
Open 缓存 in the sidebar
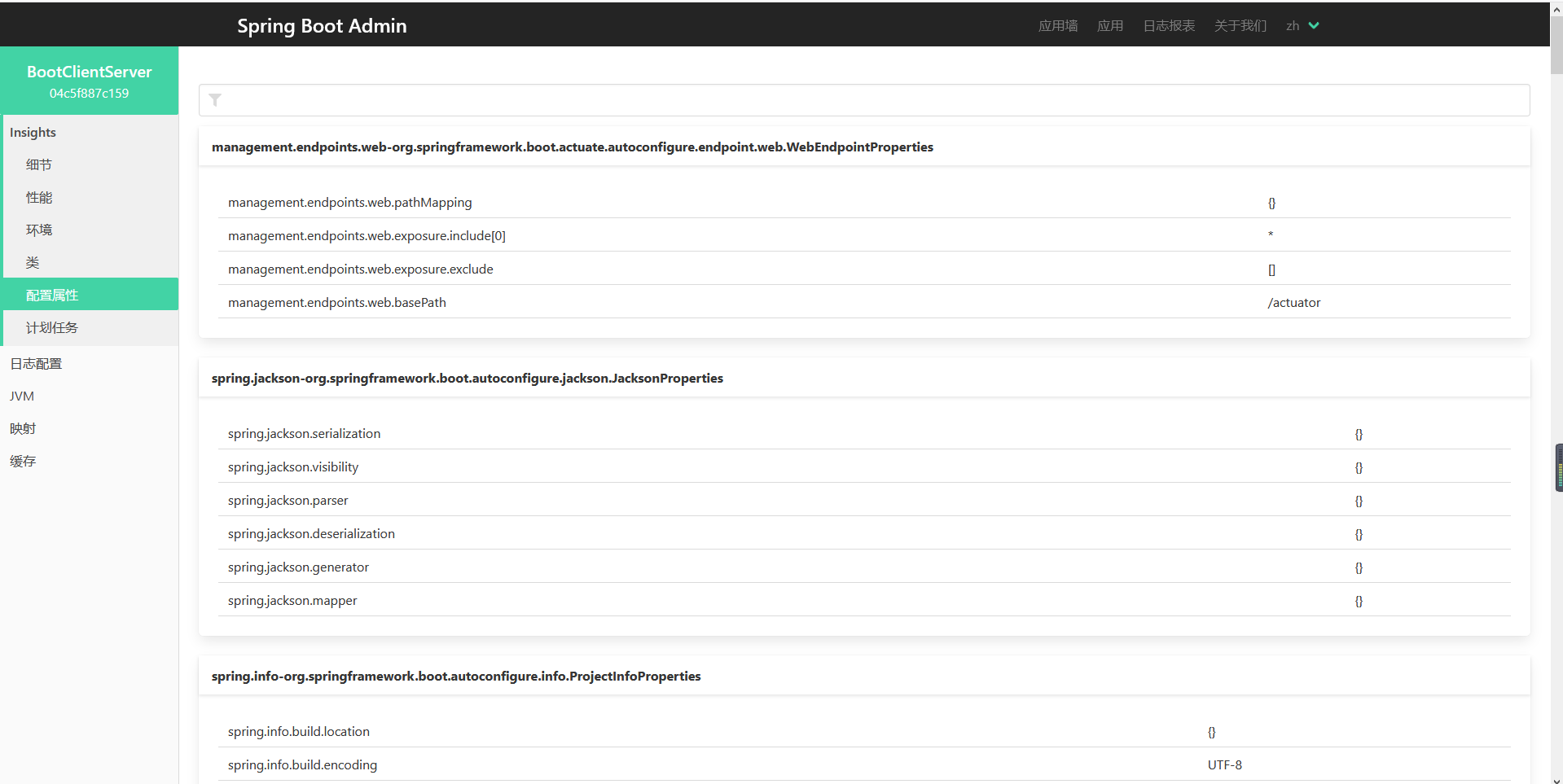point(23,461)
